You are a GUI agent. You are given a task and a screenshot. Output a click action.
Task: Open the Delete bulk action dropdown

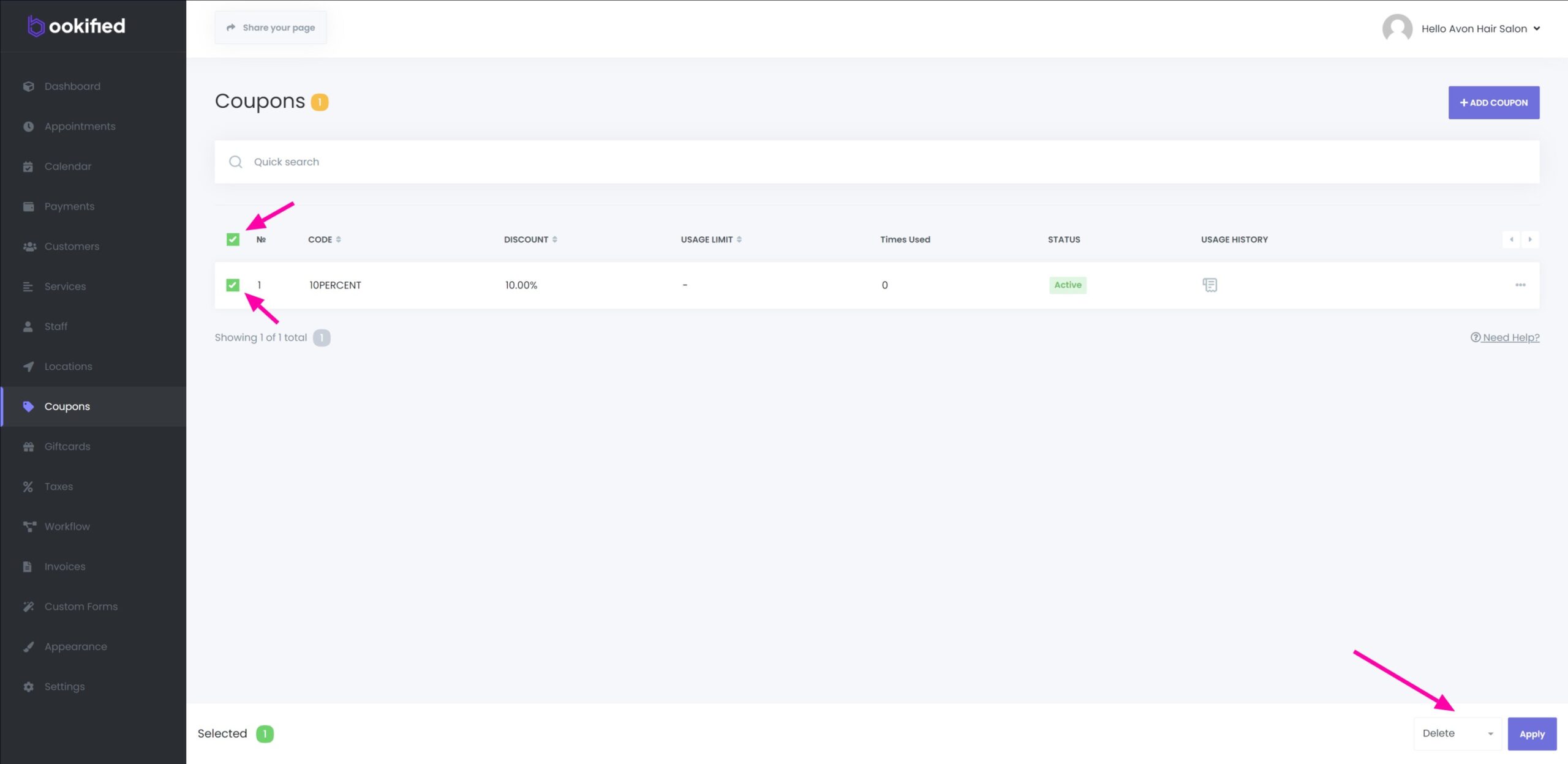pyautogui.click(x=1457, y=733)
